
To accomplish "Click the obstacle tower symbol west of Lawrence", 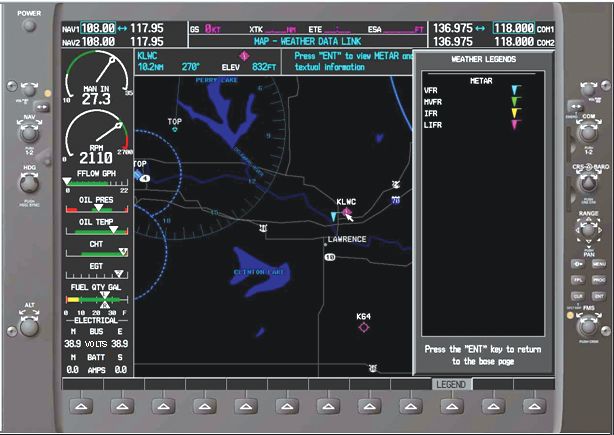I will click(264, 228).
